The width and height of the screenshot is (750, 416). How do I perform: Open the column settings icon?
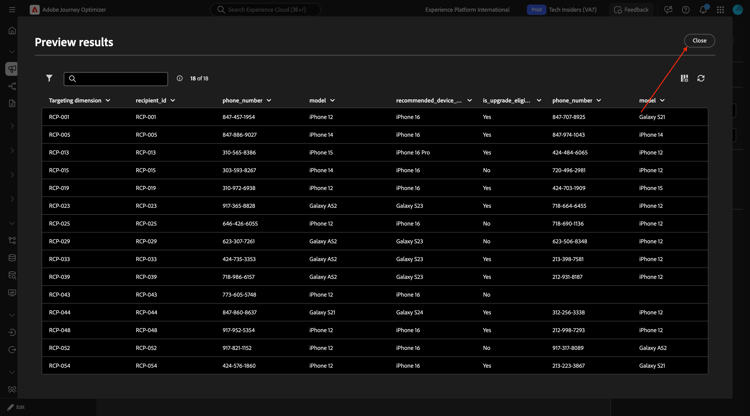[x=684, y=78]
